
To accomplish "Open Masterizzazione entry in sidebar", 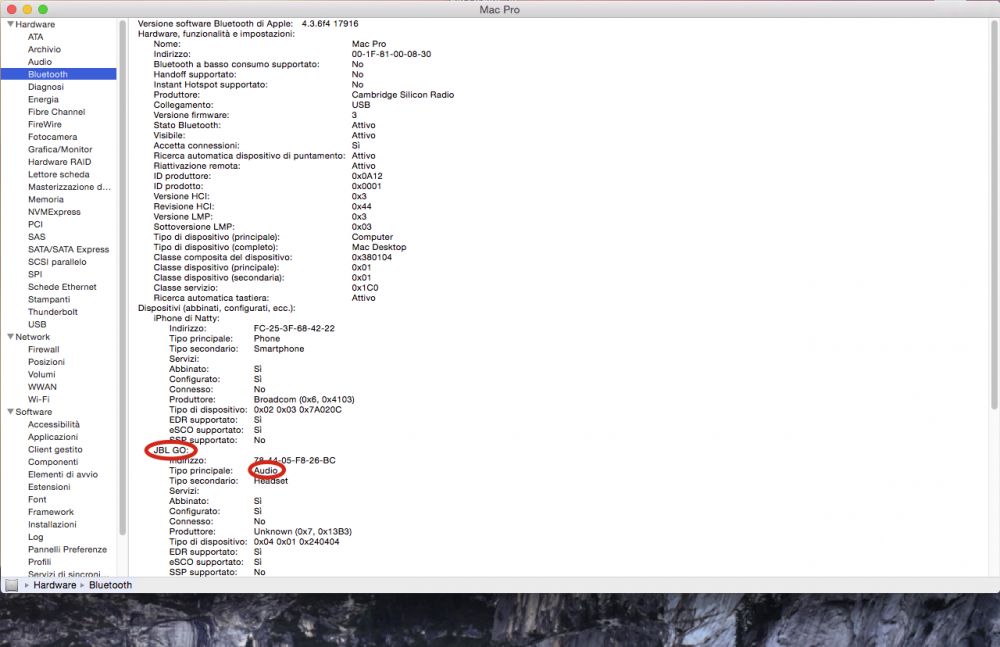I will coord(69,187).
